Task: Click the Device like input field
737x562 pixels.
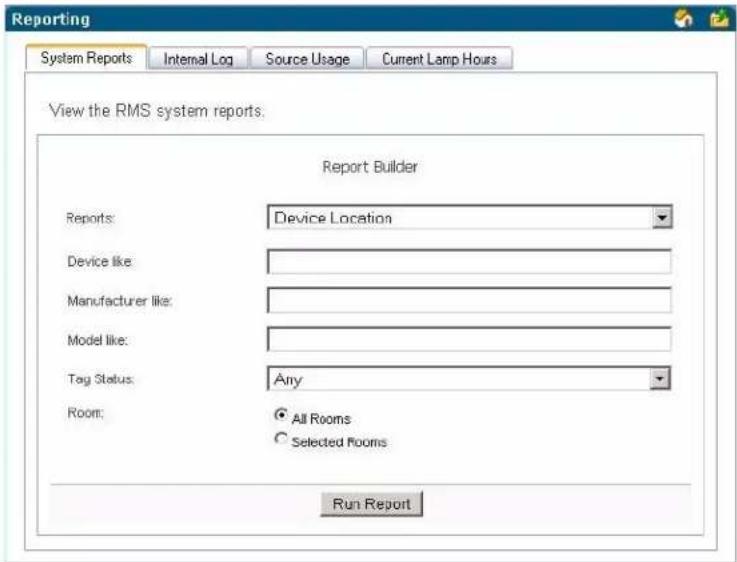Action: pos(469,261)
